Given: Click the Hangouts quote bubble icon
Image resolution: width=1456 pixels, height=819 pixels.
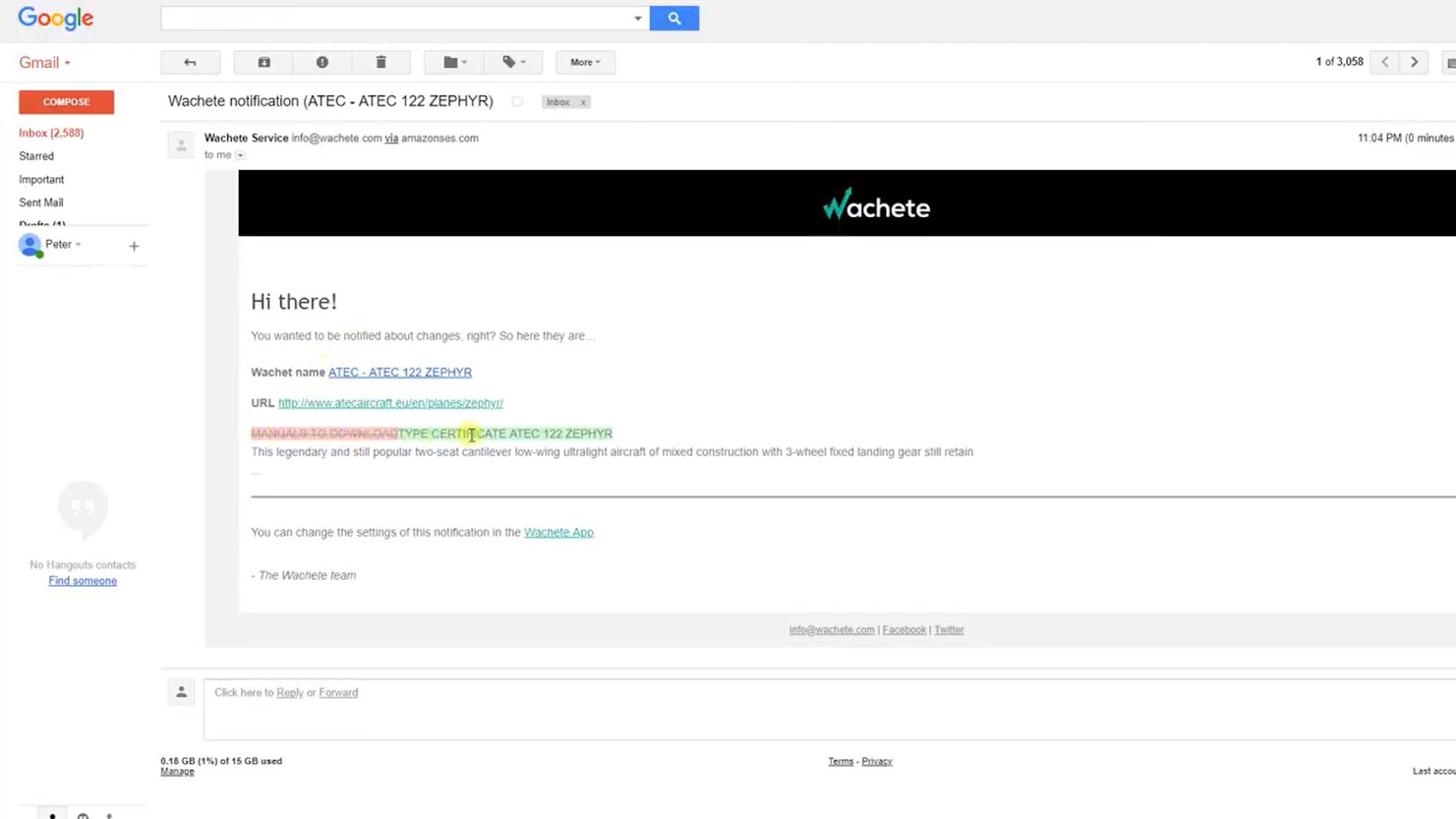Looking at the screenshot, I should [x=83, y=508].
